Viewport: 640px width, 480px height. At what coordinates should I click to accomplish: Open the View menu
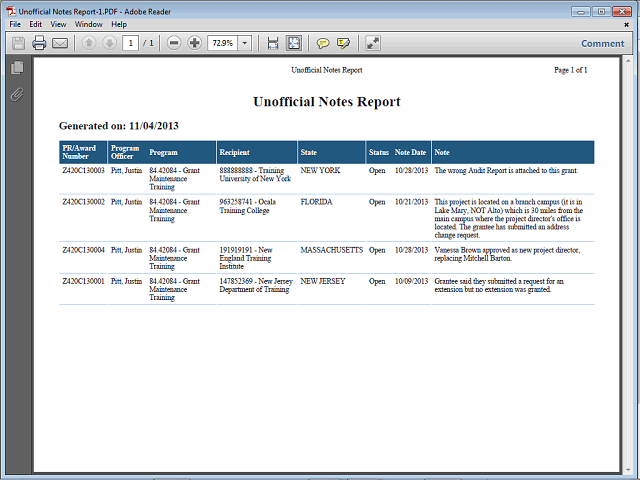[x=58, y=24]
